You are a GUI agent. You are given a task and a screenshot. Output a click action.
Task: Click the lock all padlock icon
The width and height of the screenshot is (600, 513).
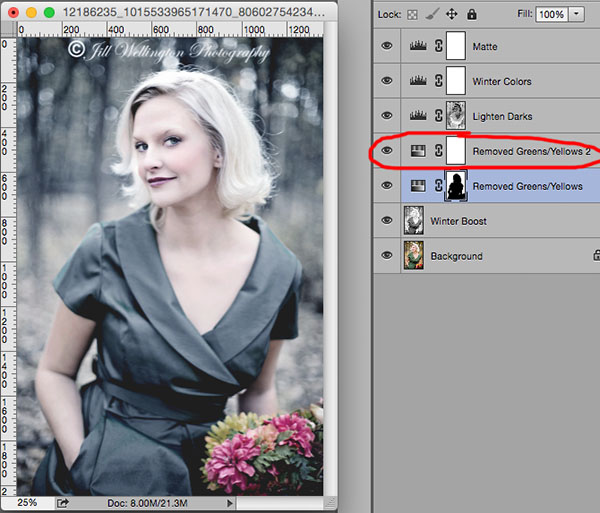pos(472,15)
